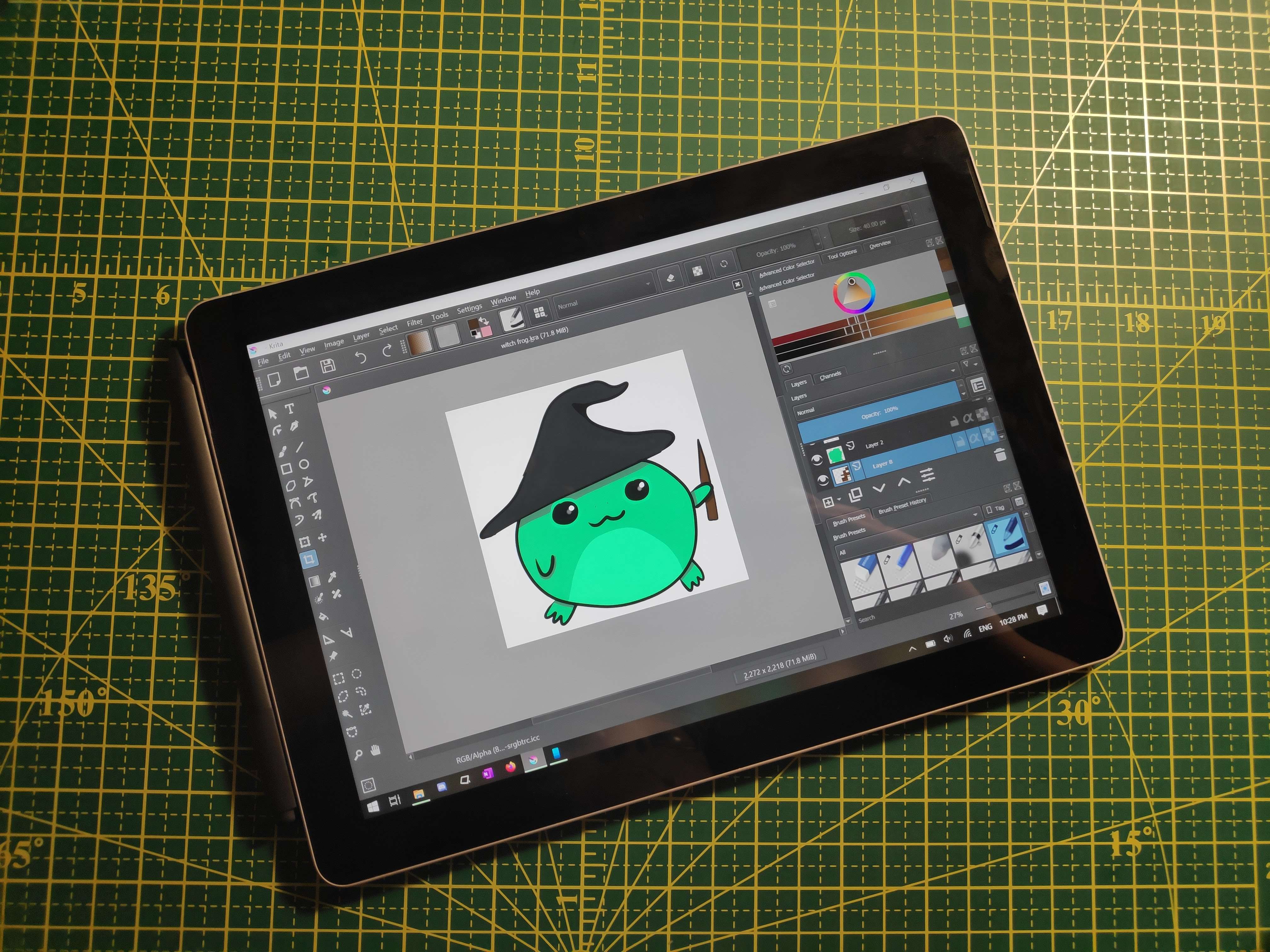
Task: Open the Settings menu
Action: point(469,309)
